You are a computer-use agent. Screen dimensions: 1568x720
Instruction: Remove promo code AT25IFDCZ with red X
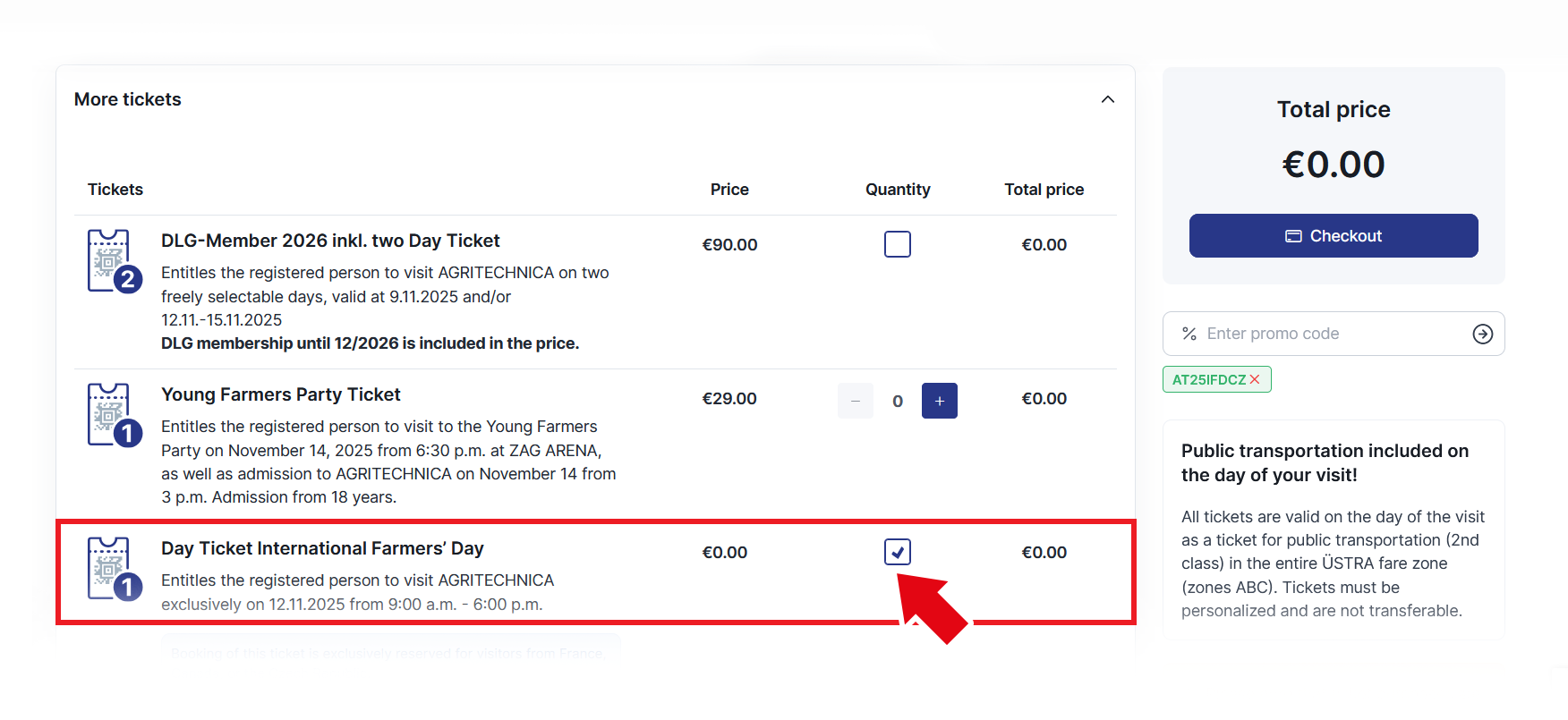[x=1255, y=379]
